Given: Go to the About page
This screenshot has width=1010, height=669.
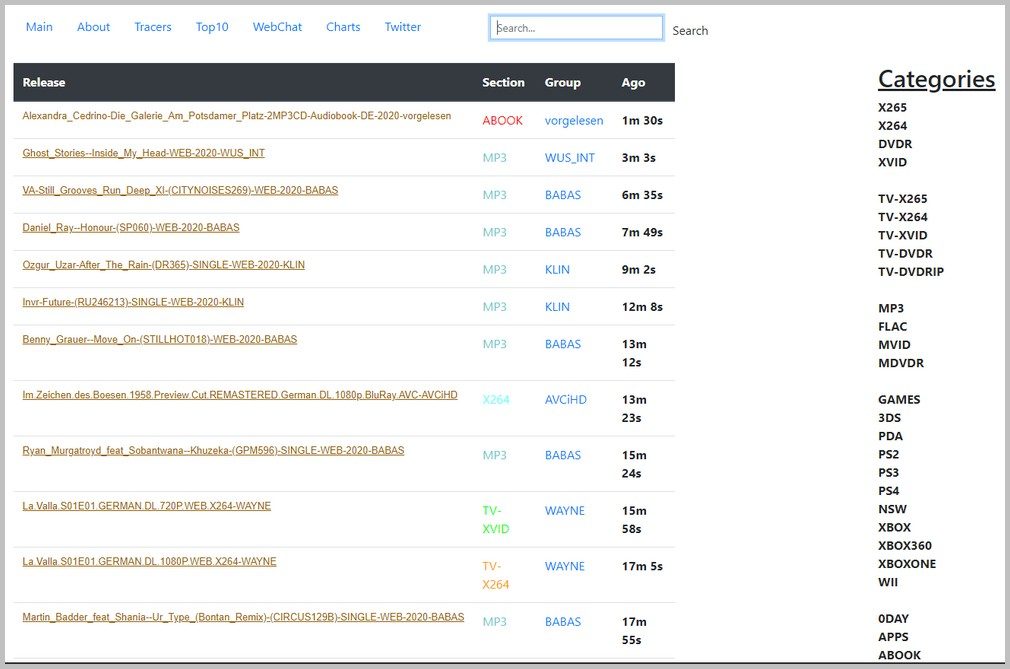Looking at the screenshot, I should tap(93, 27).
